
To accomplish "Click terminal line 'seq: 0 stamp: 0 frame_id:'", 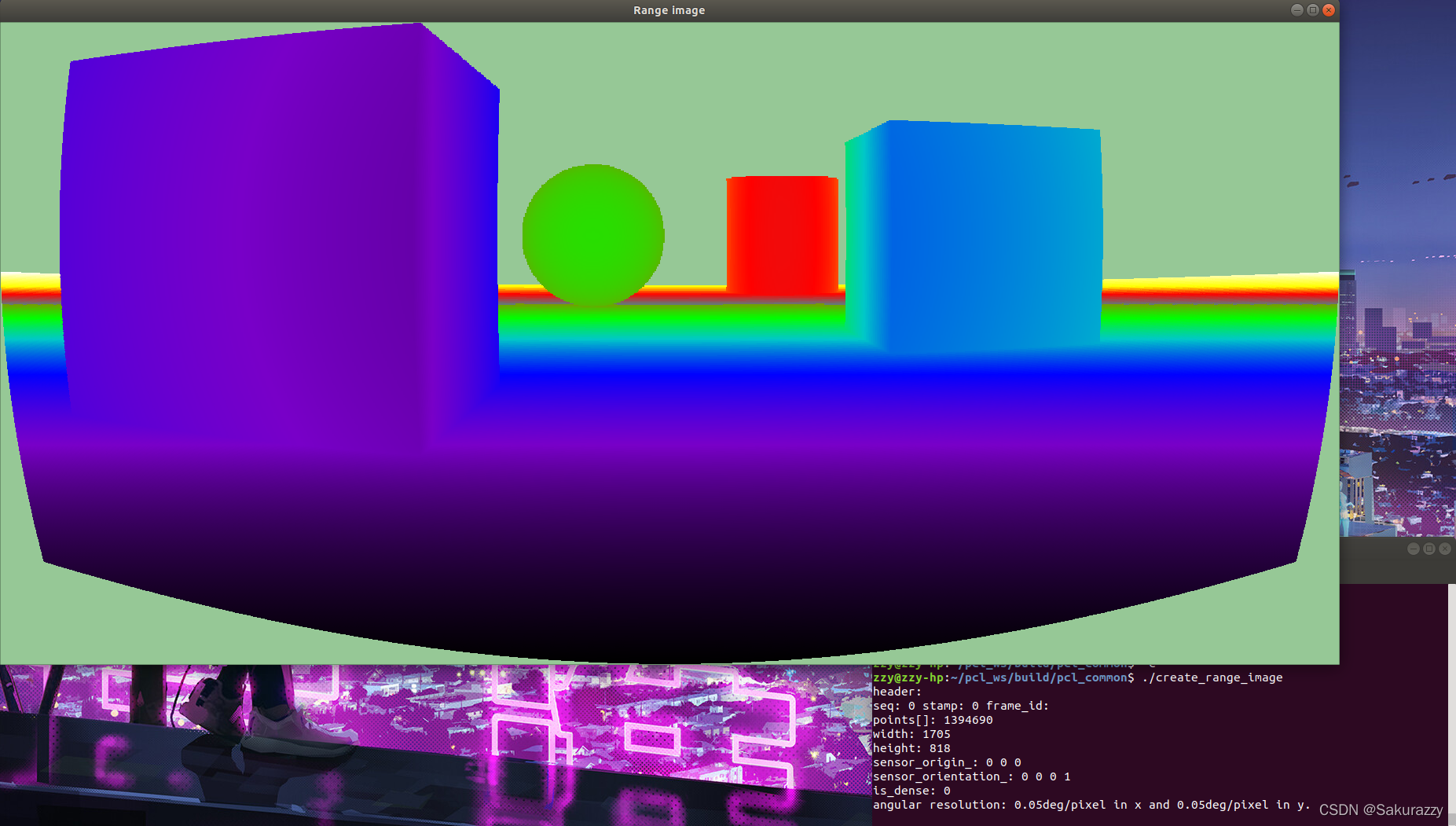I will 961,706.
